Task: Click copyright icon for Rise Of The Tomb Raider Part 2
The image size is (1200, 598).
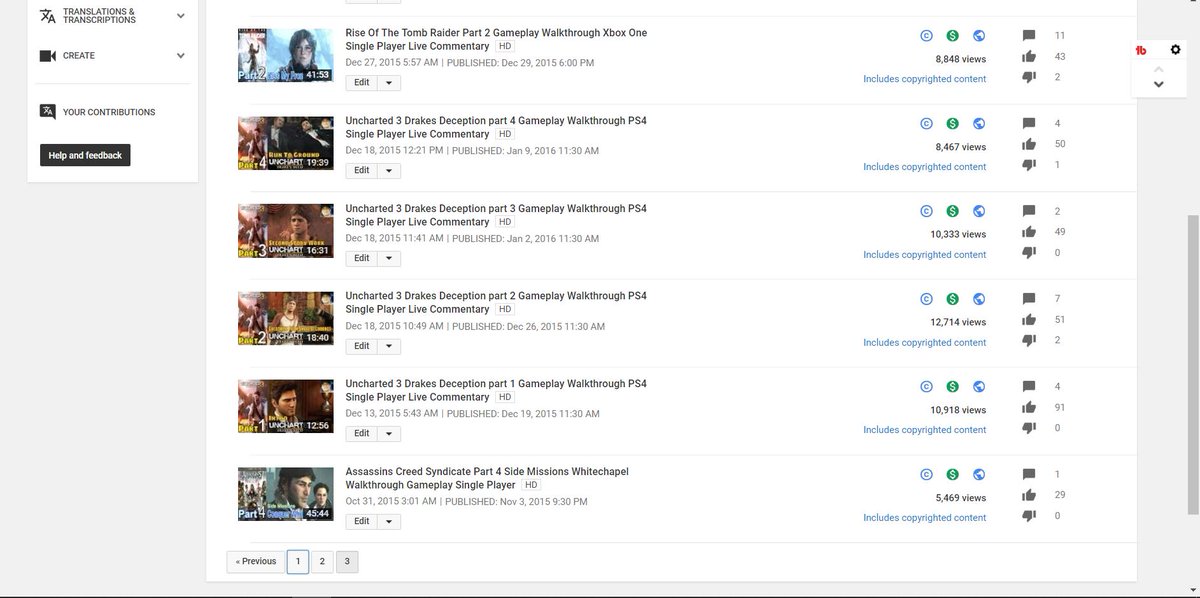Action: pyautogui.click(x=927, y=36)
